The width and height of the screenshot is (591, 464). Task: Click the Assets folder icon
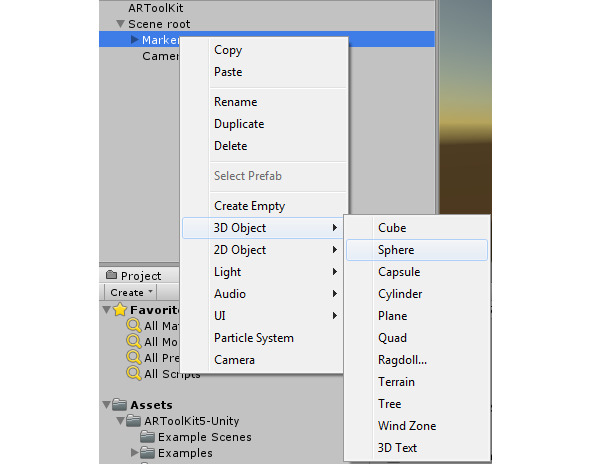[x=119, y=404]
